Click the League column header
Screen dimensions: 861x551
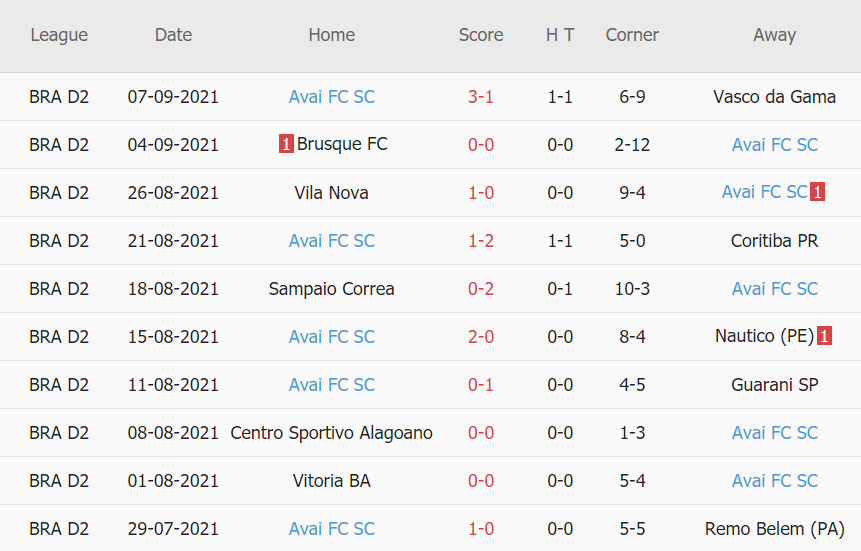click(x=59, y=35)
